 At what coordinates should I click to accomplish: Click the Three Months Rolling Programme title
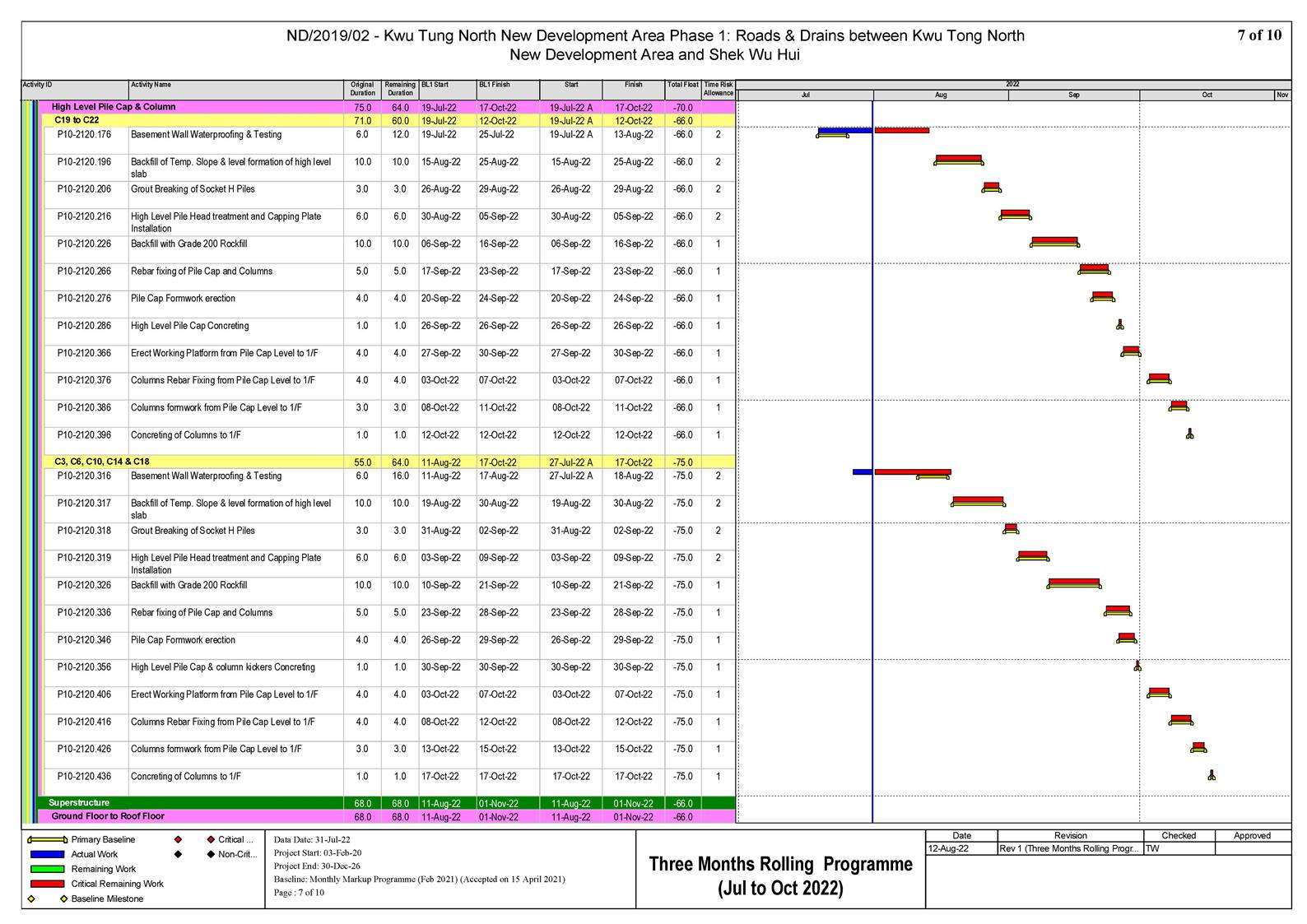pyautogui.click(x=781, y=875)
